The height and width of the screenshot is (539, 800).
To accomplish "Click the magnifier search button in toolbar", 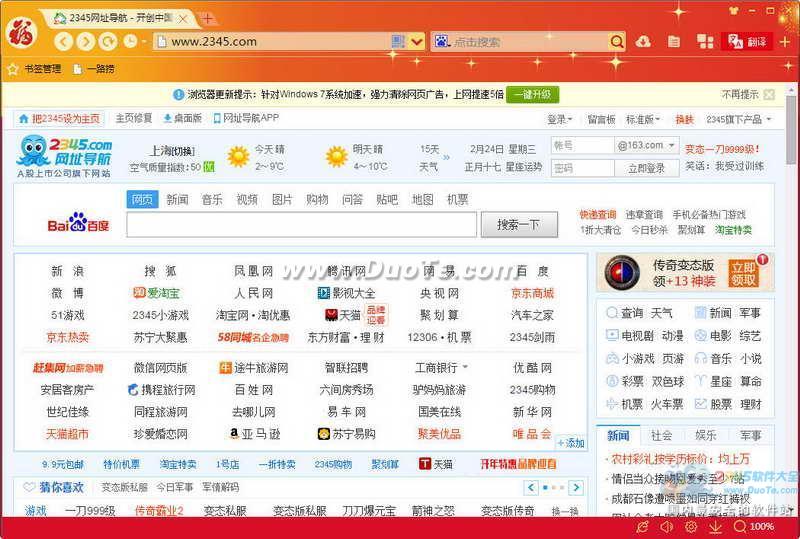I will (616, 41).
